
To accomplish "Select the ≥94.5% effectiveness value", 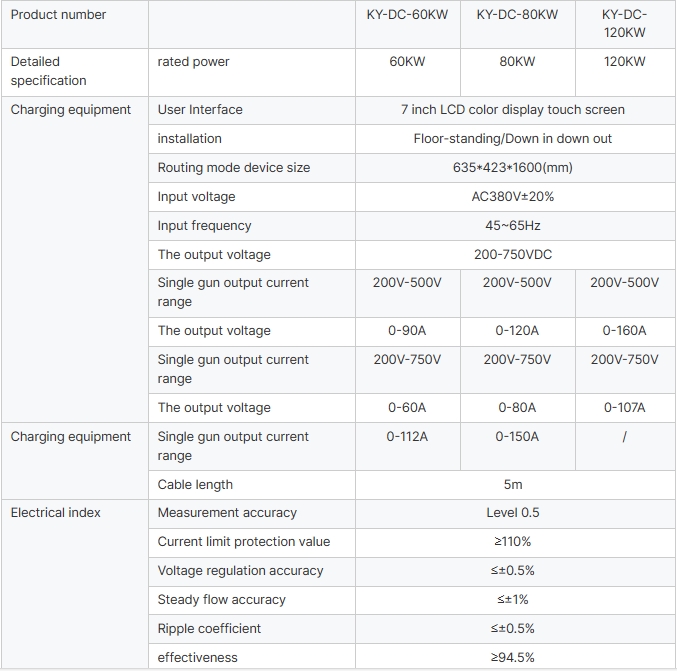I will [x=512, y=658].
